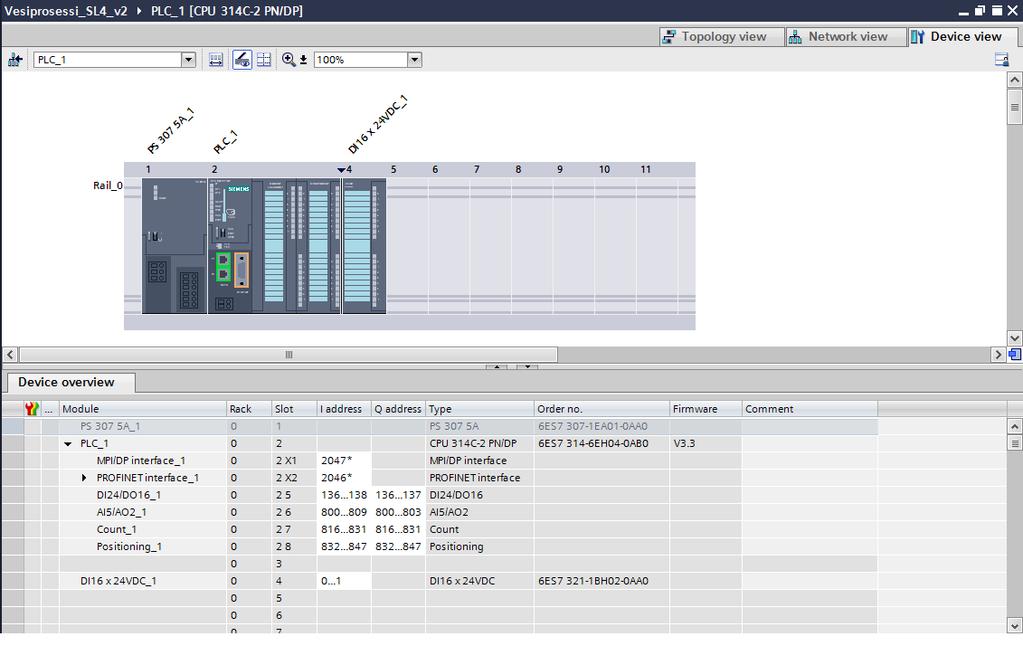Viewport: 1023px width, 665px height.
Task: Select the CPU 314C-2 module in rack
Action: pyautogui.click(x=274, y=247)
